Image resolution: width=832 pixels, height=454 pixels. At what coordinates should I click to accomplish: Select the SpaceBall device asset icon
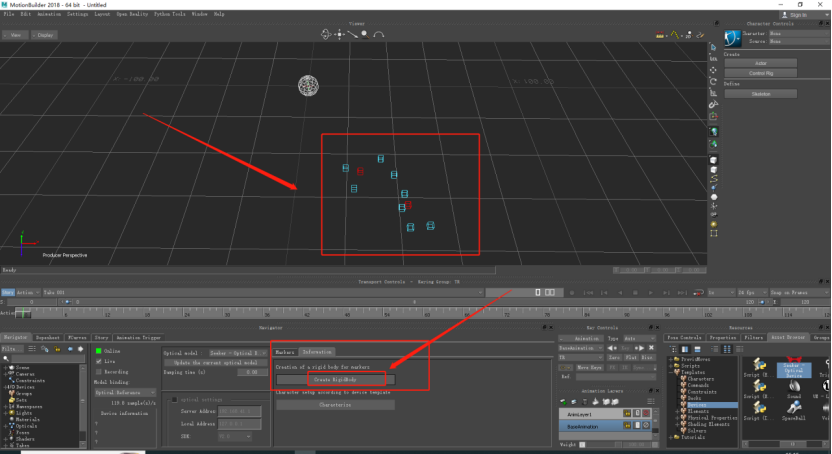tap(794, 407)
